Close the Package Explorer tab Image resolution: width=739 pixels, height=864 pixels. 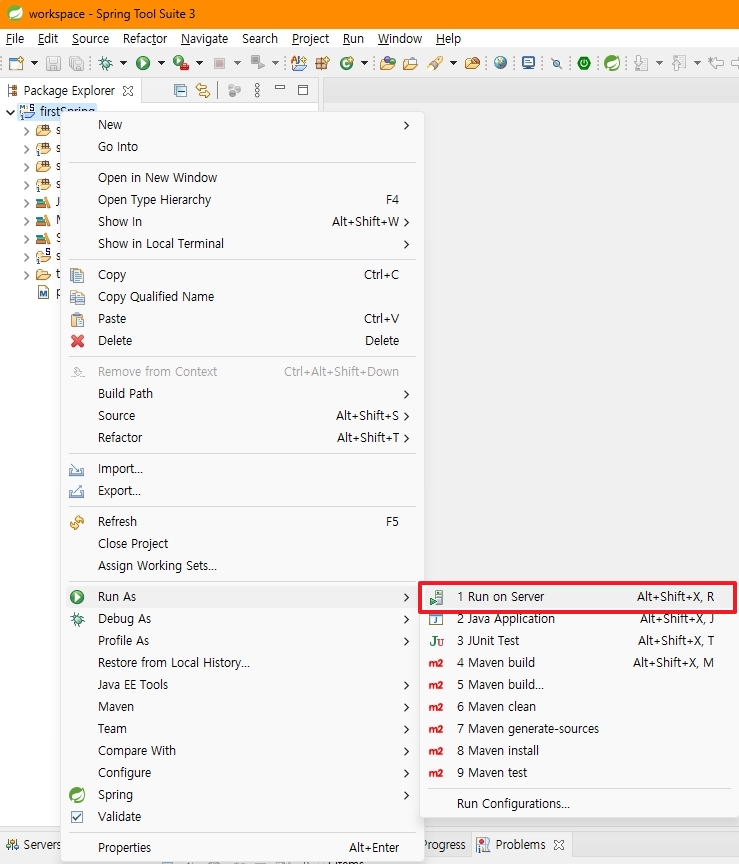[128, 91]
